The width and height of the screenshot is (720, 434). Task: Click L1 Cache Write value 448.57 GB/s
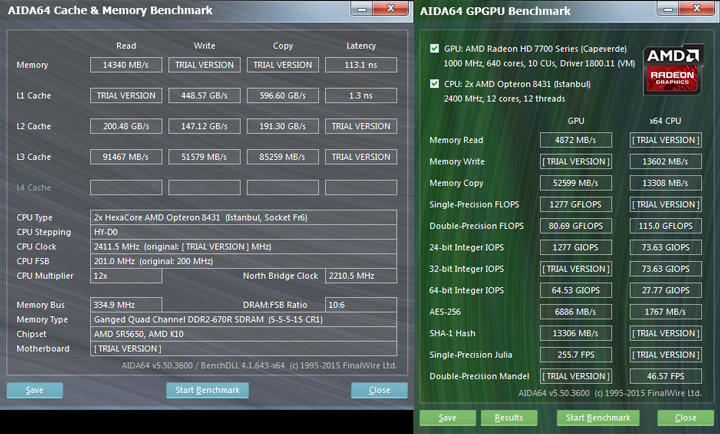click(x=204, y=96)
